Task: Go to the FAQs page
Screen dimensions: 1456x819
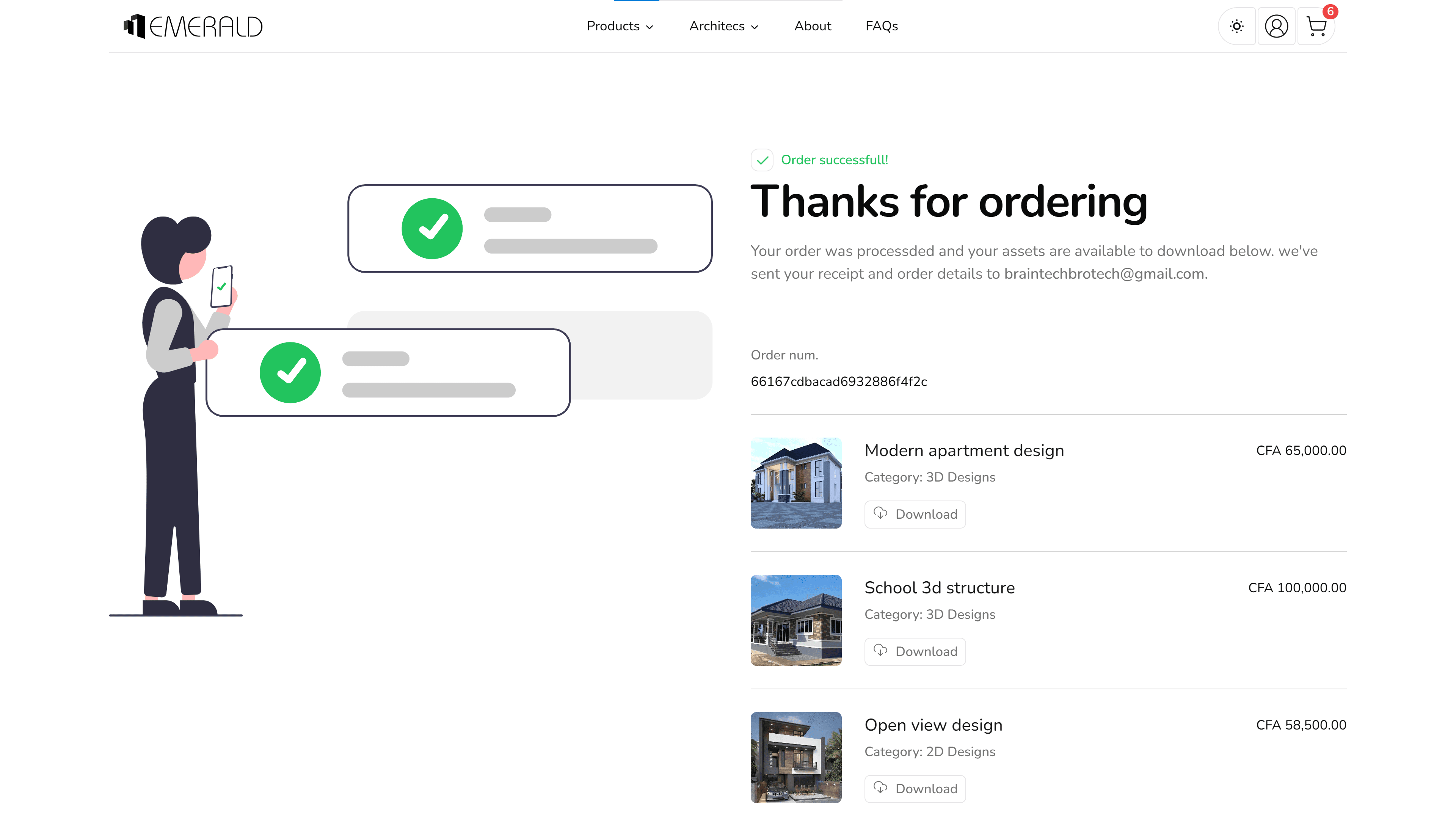Action: (881, 26)
